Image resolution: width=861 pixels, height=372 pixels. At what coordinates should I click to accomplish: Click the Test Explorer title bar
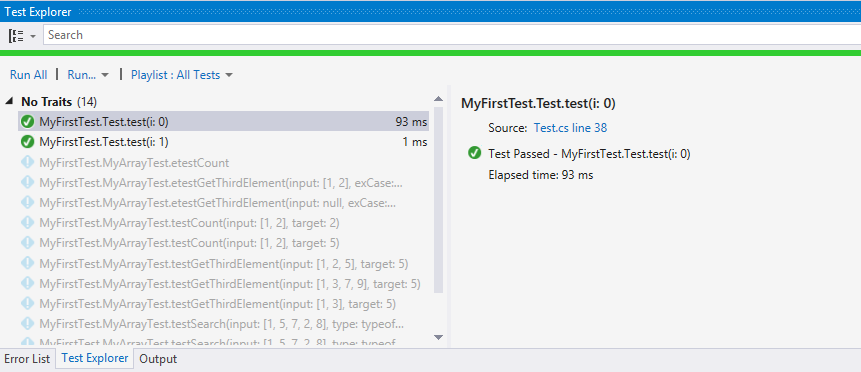[x=430, y=11]
